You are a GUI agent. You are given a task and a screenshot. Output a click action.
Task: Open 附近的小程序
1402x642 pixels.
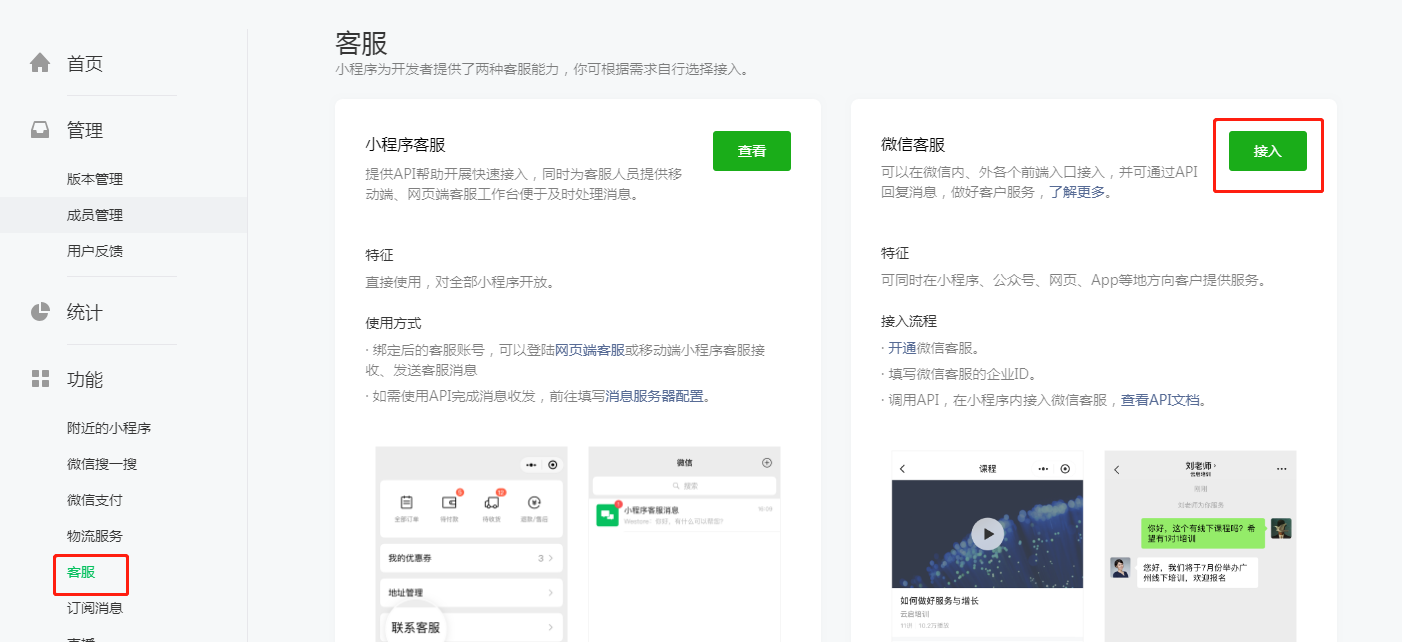click(x=109, y=428)
